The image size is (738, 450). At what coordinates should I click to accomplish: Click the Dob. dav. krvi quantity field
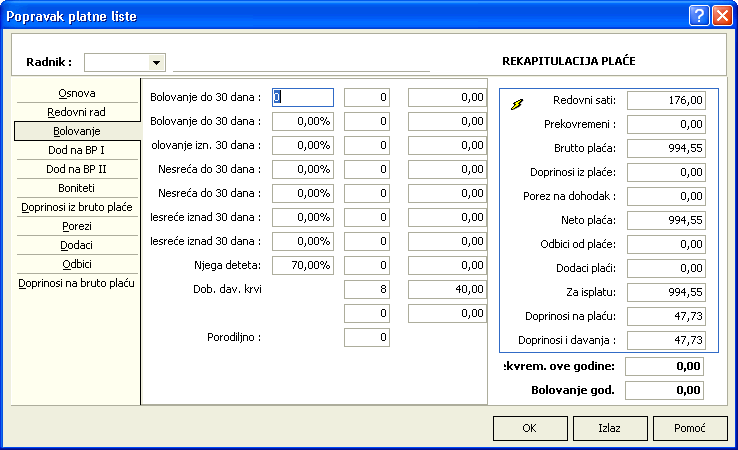click(366, 289)
